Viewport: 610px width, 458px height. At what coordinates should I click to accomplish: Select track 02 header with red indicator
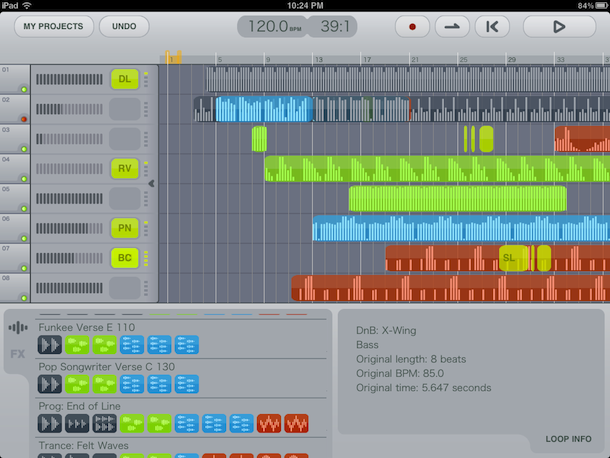pos(15,108)
